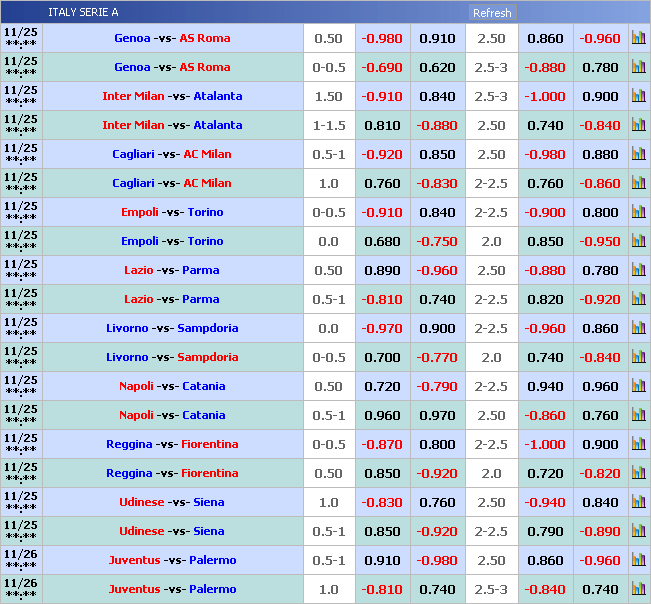
Task: Select -1.000 odds in Inter Milan–Atalanta 1.50 row
Action: point(545,97)
